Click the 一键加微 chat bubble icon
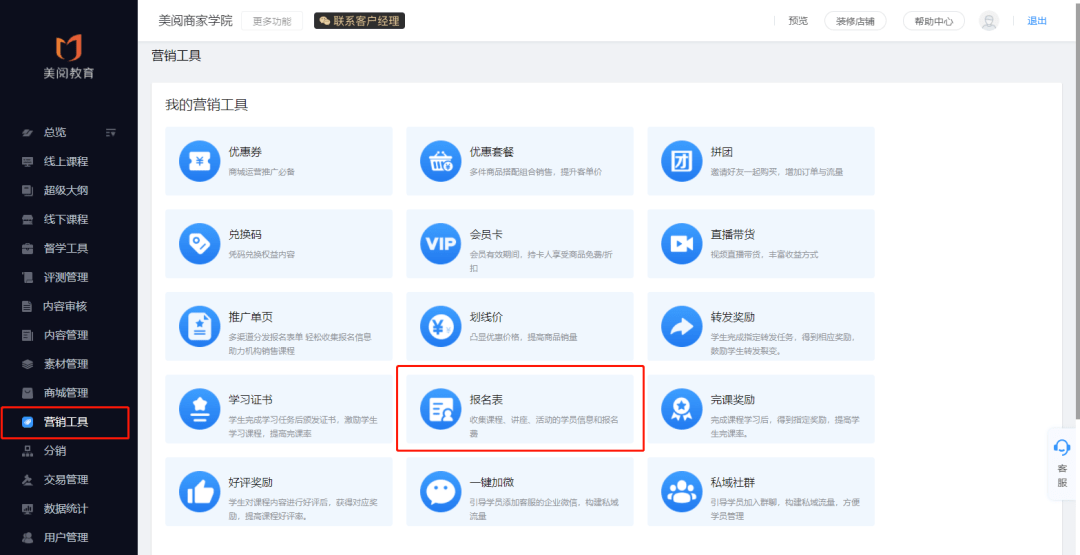Screen dimensions: 1080x555 click(x=441, y=492)
